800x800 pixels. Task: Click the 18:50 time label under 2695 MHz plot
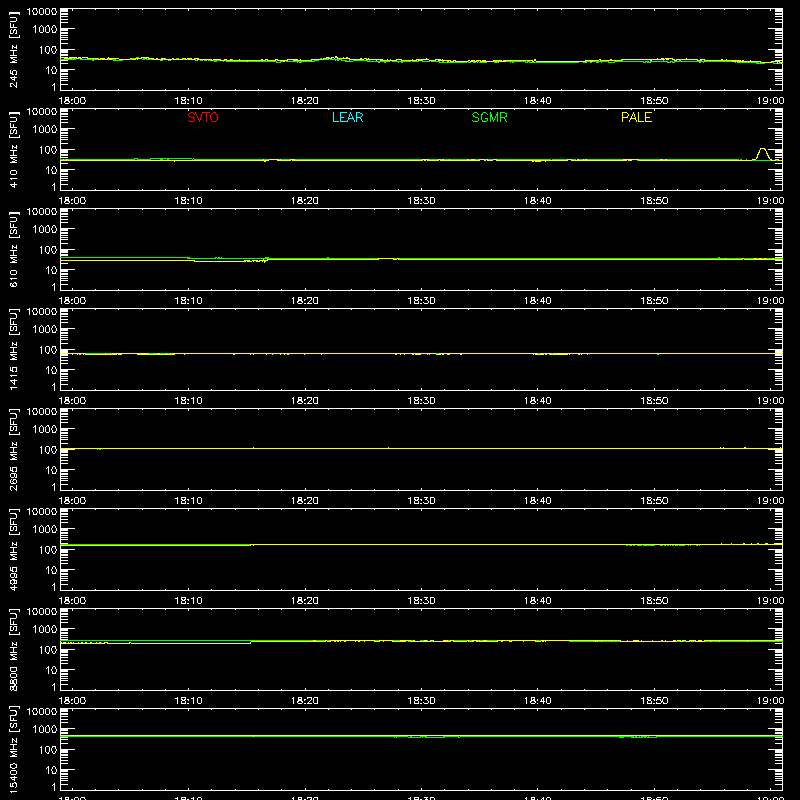(x=654, y=501)
